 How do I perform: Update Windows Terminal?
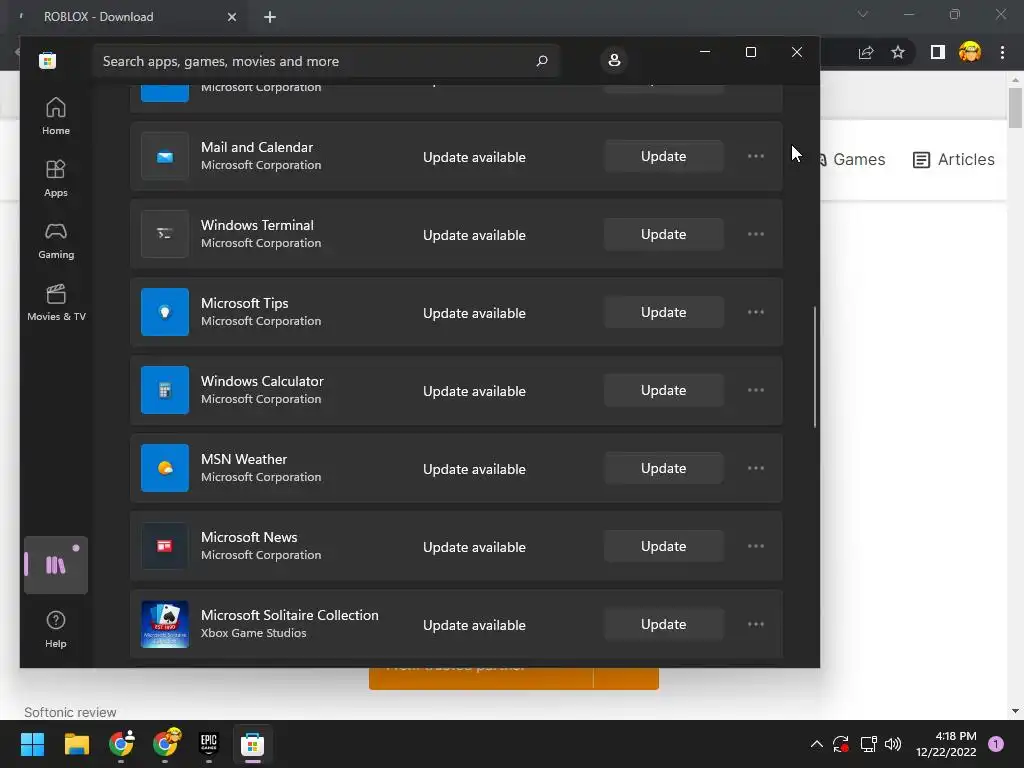click(664, 234)
